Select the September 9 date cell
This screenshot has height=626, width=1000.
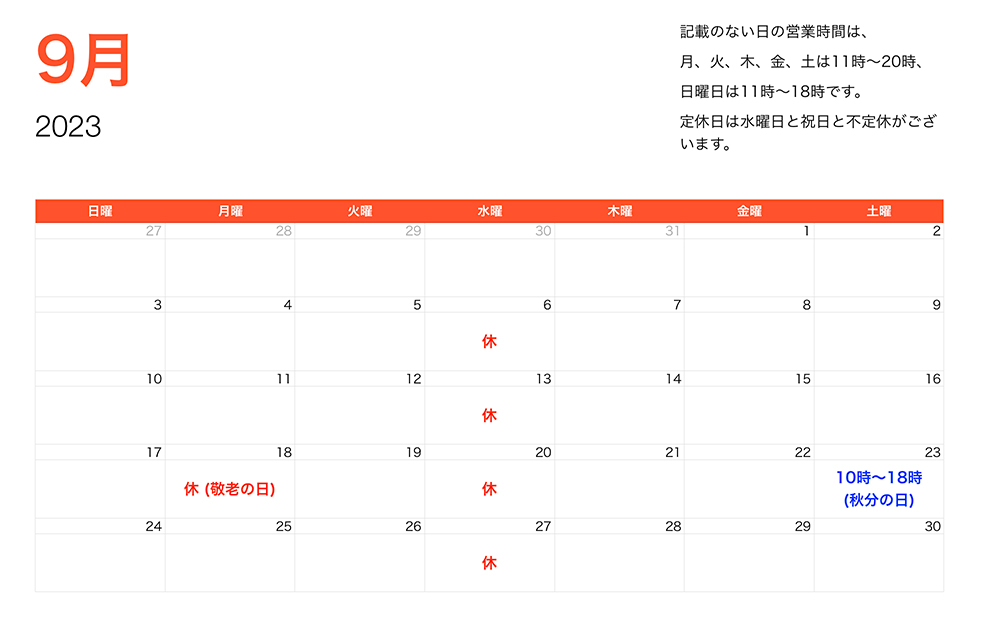(x=933, y=306)
